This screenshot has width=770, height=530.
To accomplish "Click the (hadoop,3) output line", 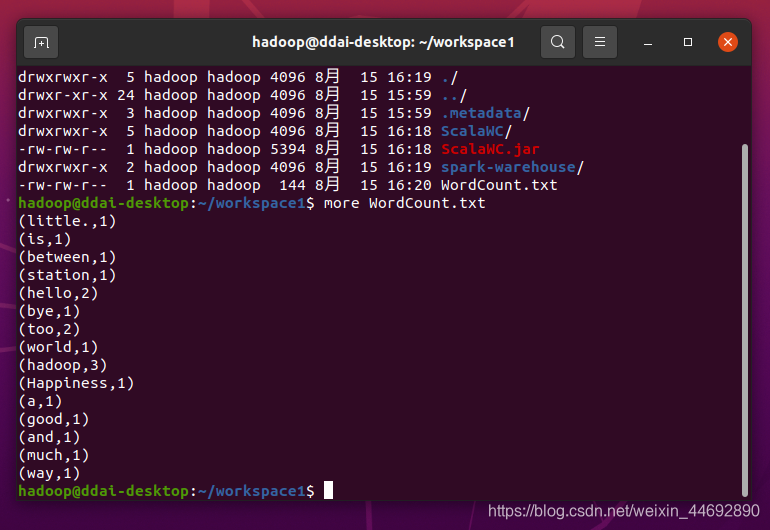I will tap(63, 365).
